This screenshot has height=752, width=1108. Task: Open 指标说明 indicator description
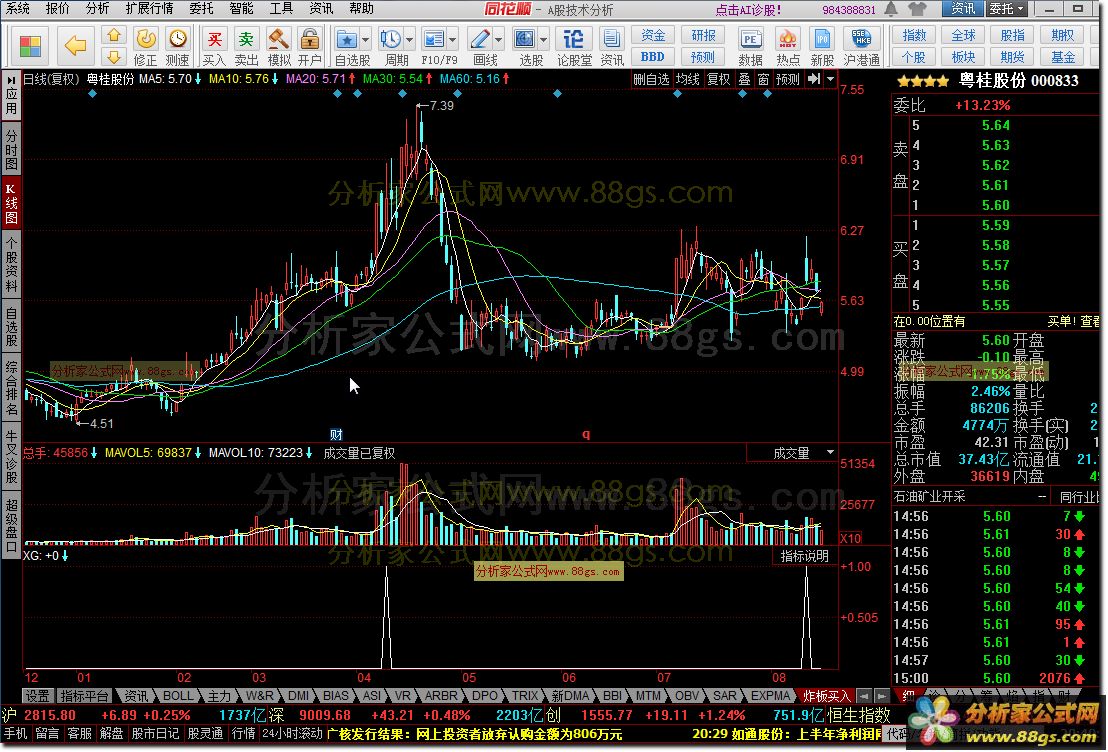(x=804, y=557)
